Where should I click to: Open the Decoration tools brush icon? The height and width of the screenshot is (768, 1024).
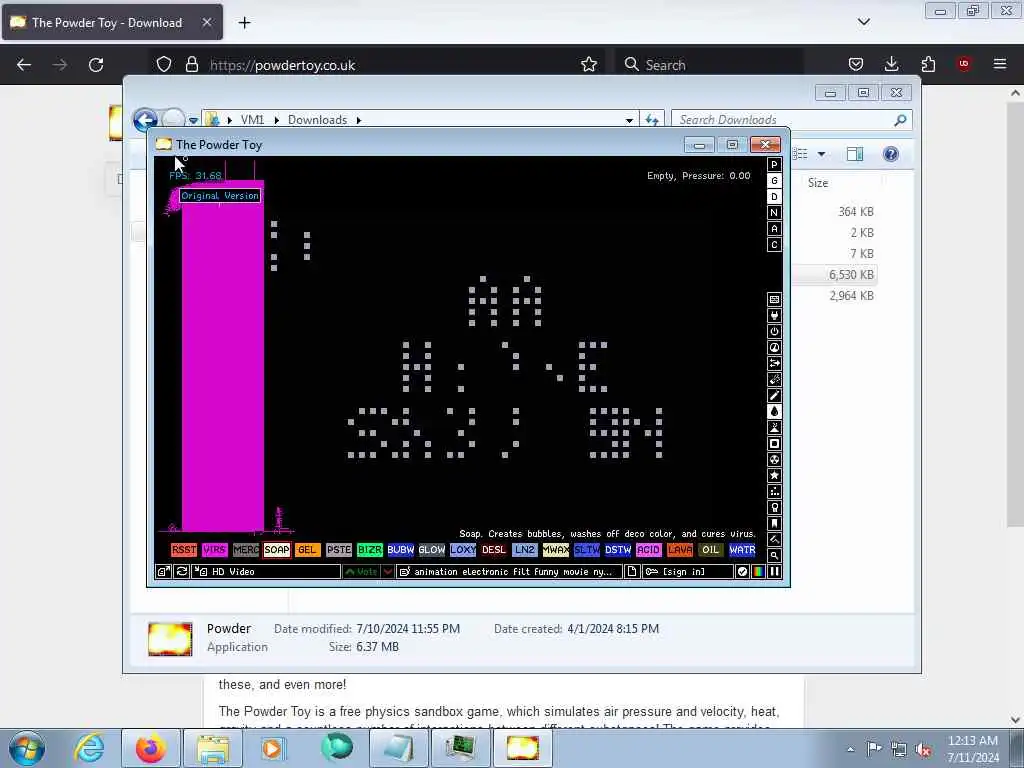[775, 539]
